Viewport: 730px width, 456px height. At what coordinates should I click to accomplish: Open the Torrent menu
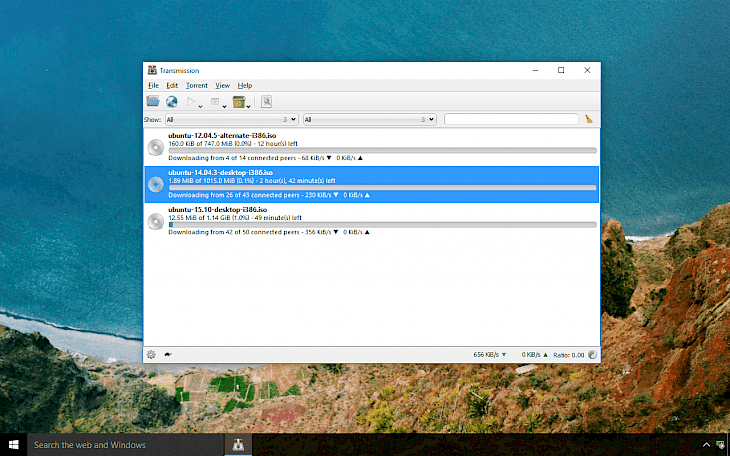196,85
